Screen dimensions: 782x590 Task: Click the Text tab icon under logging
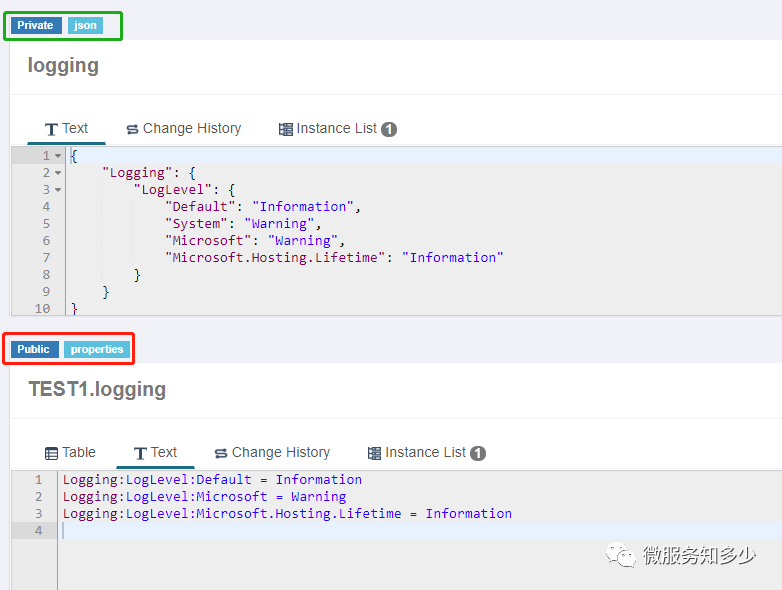point(51,130)
